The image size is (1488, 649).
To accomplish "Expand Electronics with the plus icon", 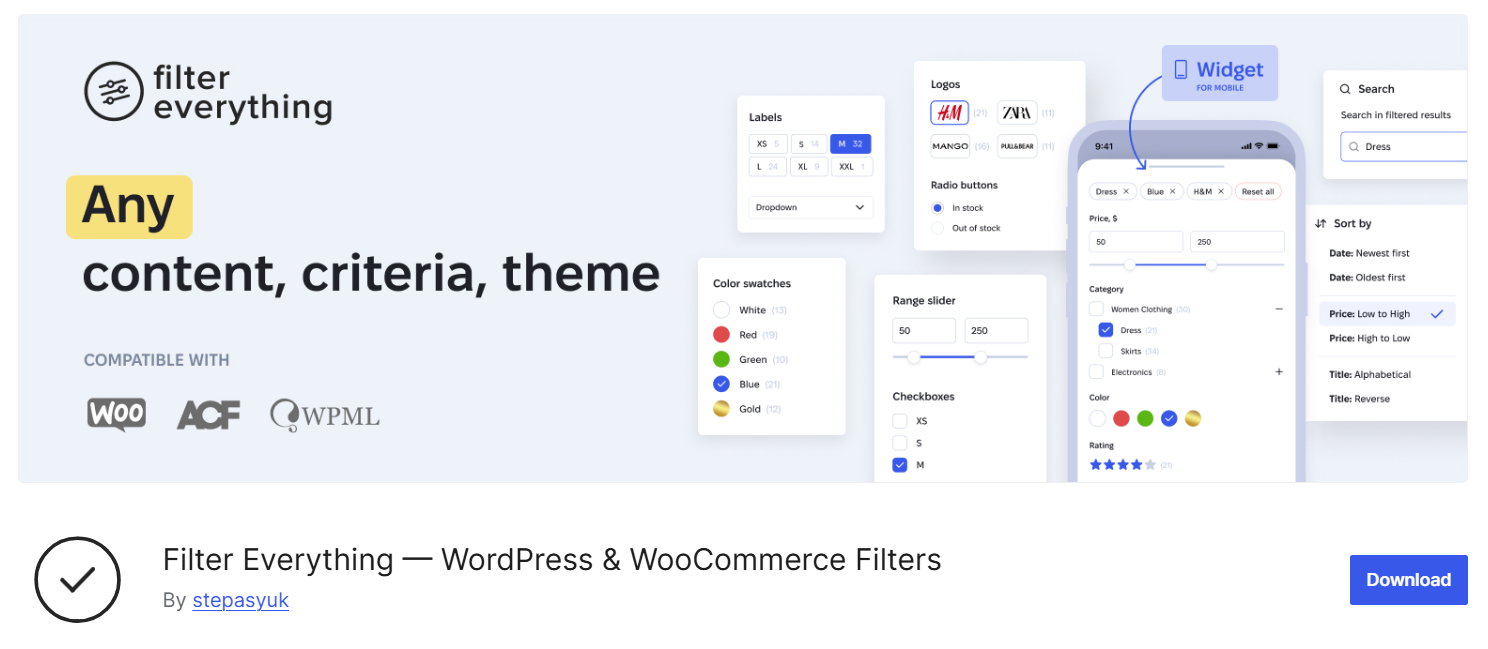I will 1279,372.
